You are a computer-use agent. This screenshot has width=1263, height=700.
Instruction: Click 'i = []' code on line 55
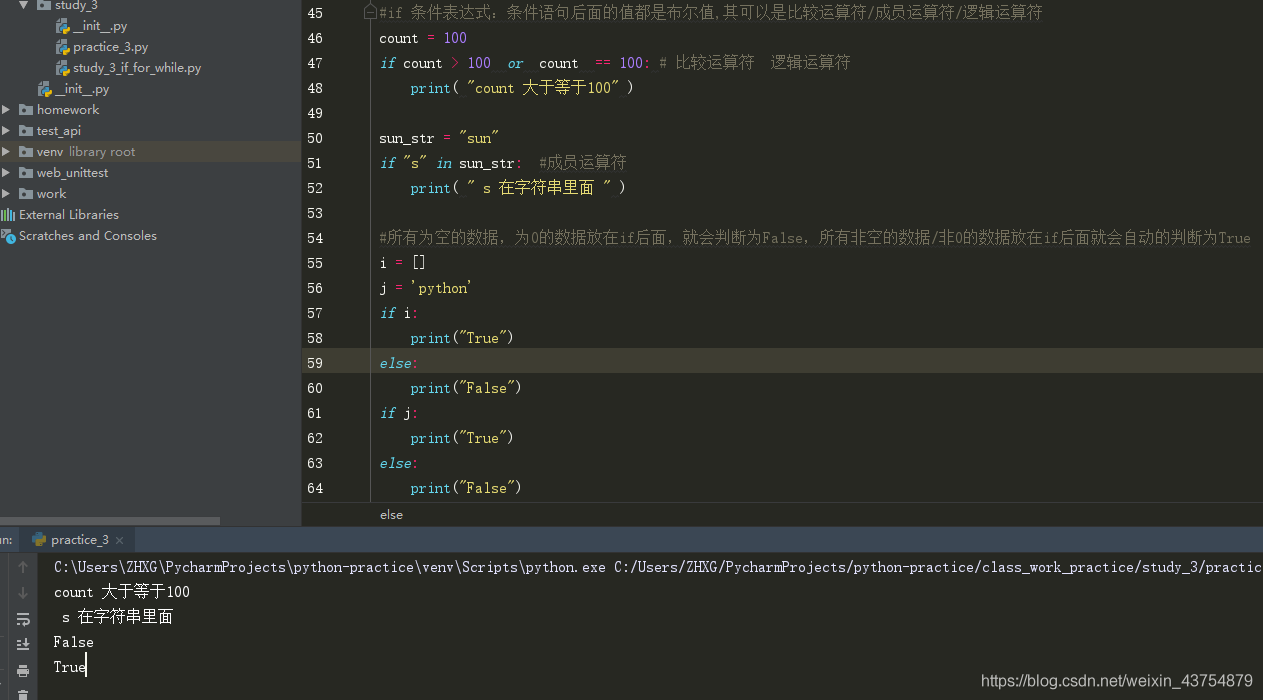pyautogui.click(x=403, y=263)
